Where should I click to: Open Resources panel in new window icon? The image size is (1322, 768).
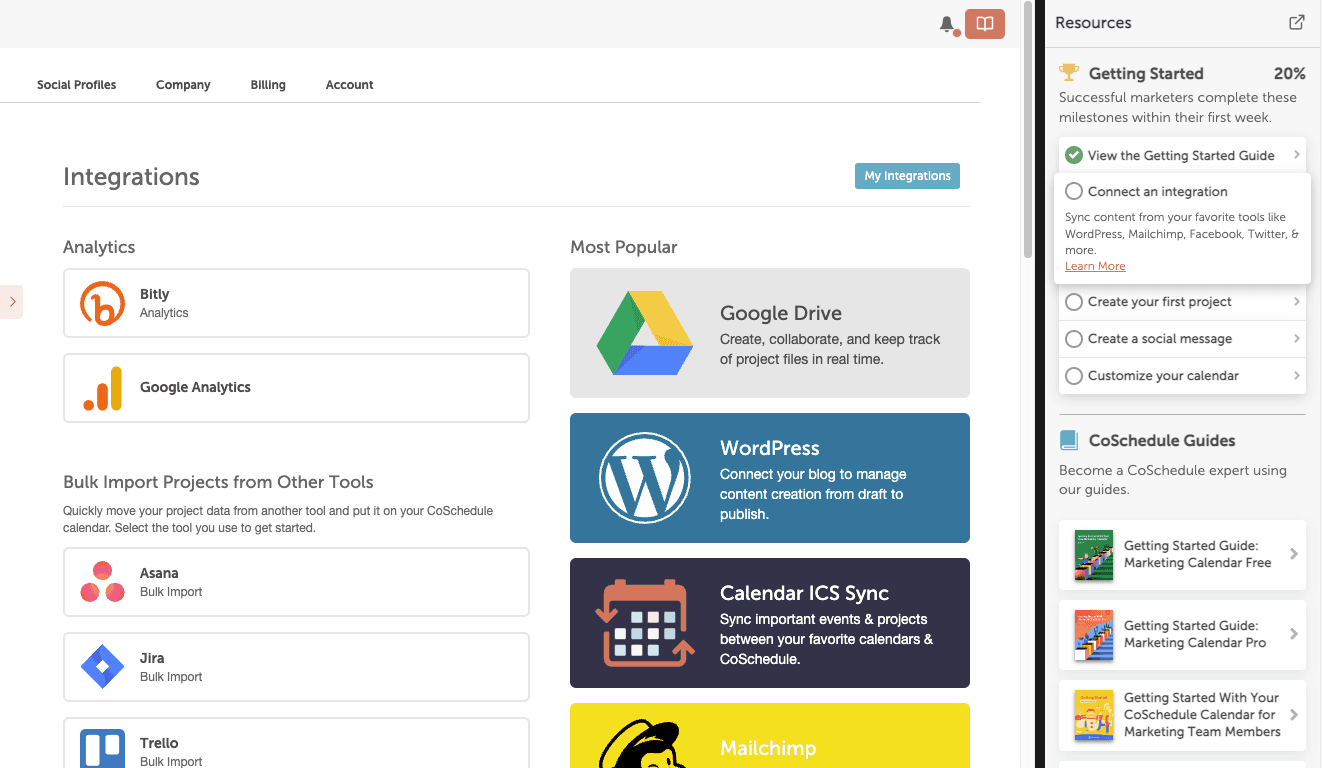click(1296, 23)
